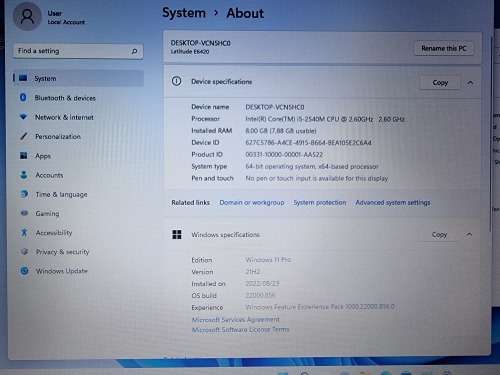Open the Accessibility label

click(54, 233)
